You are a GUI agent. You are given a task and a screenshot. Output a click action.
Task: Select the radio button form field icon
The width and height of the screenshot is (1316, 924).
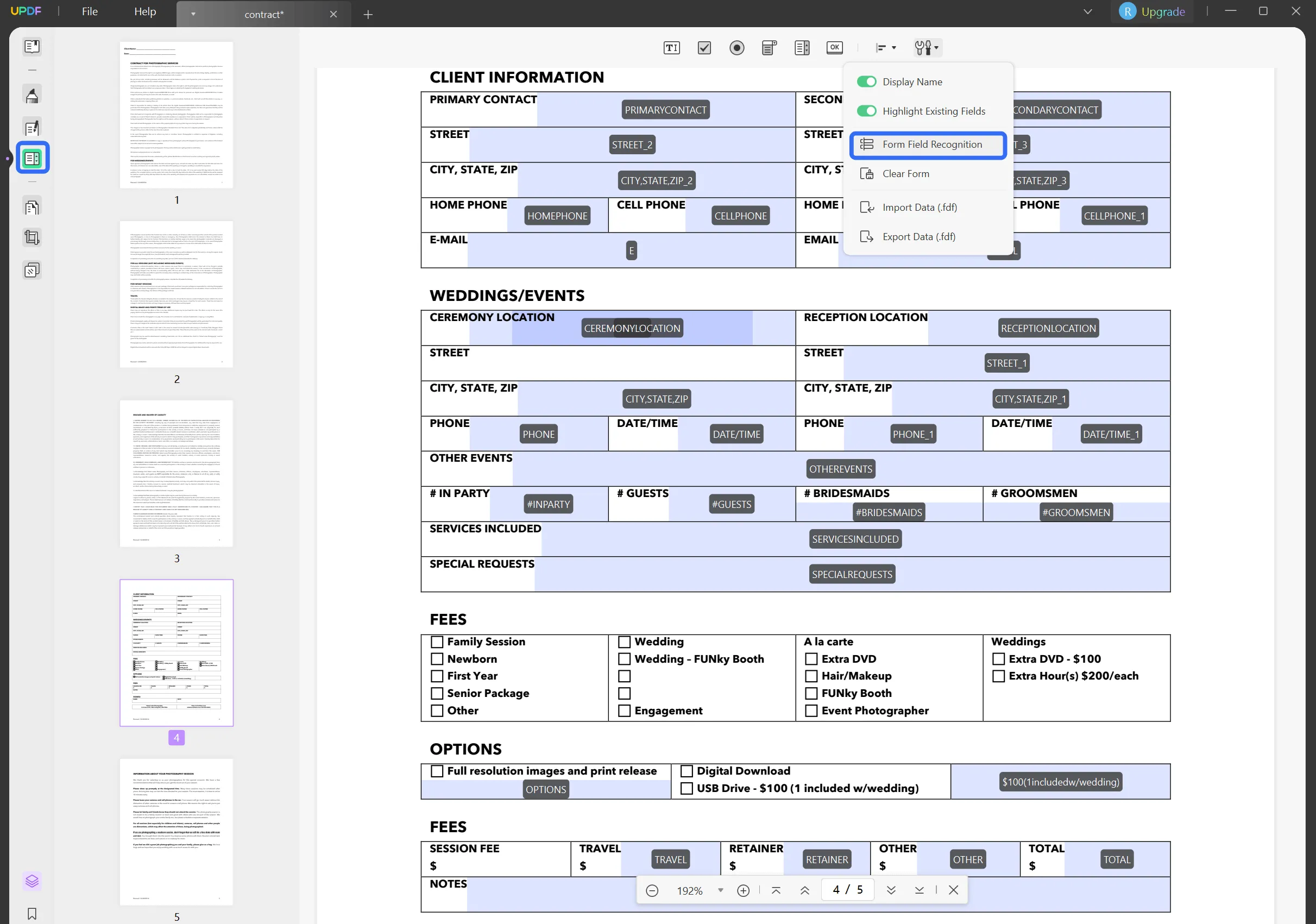coord(737,47)
